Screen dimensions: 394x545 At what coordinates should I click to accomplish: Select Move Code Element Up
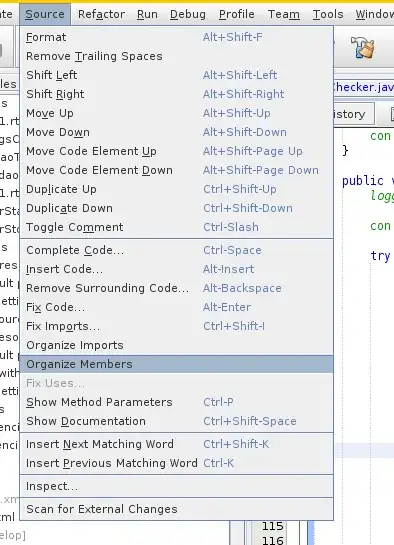click(177, 151)
